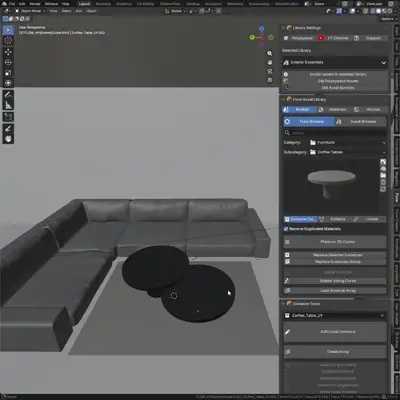Click the pan hand viewport icon
The image size is (400, 400).
270,62
